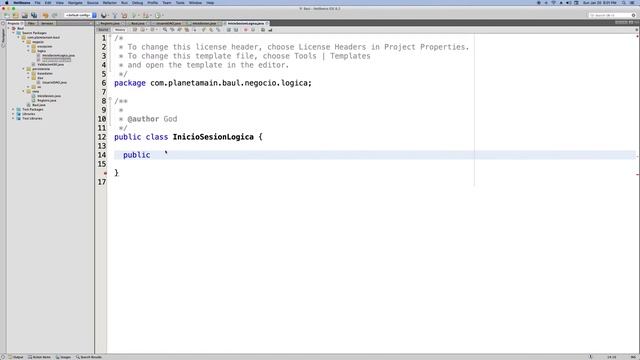
Task: Open the Apple menu
Action: (x=7, y=3)
